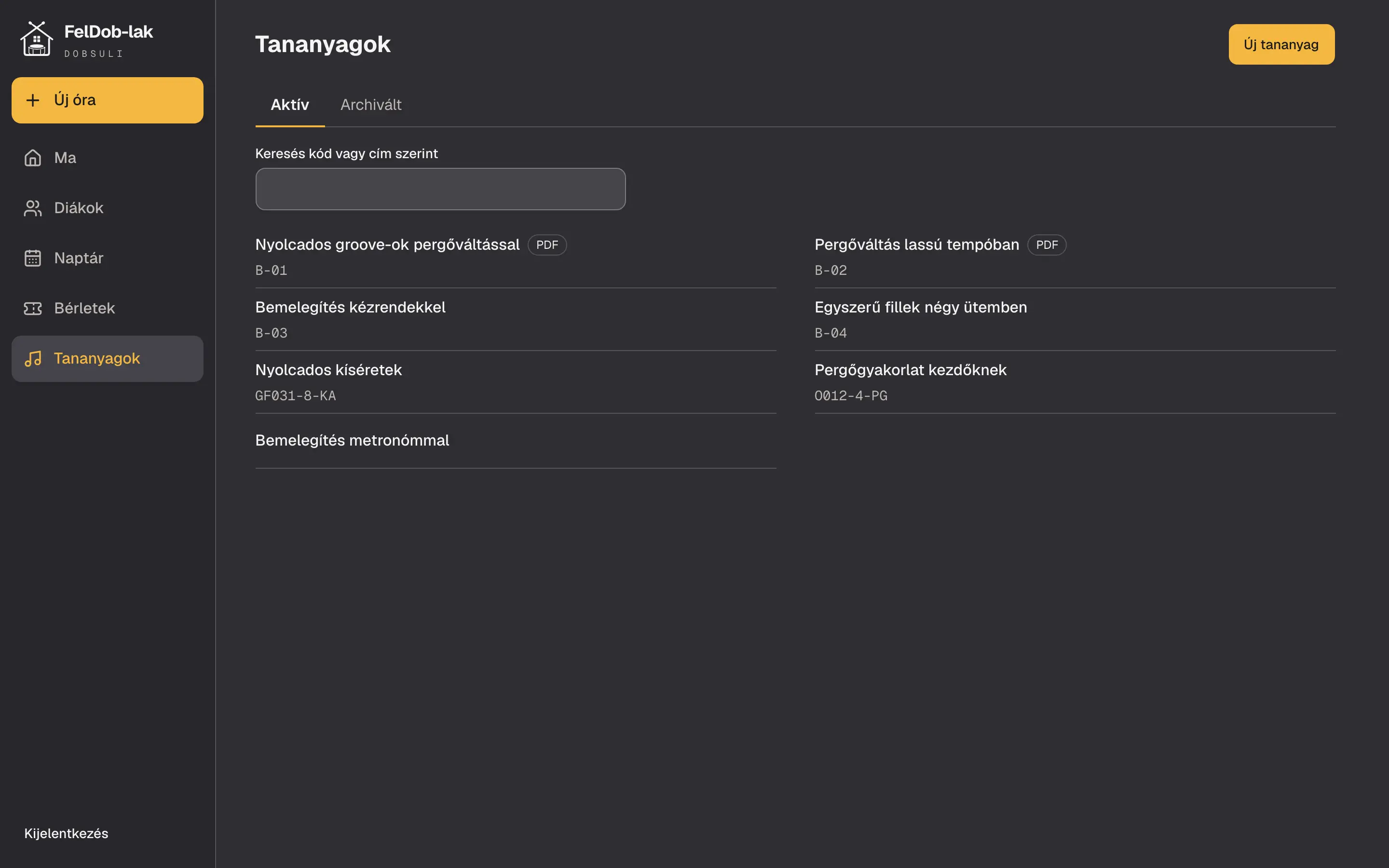This screenshot has width=1389, height=868.
Task: Click the code 0012-4-PG
Action: pos(851,395)
